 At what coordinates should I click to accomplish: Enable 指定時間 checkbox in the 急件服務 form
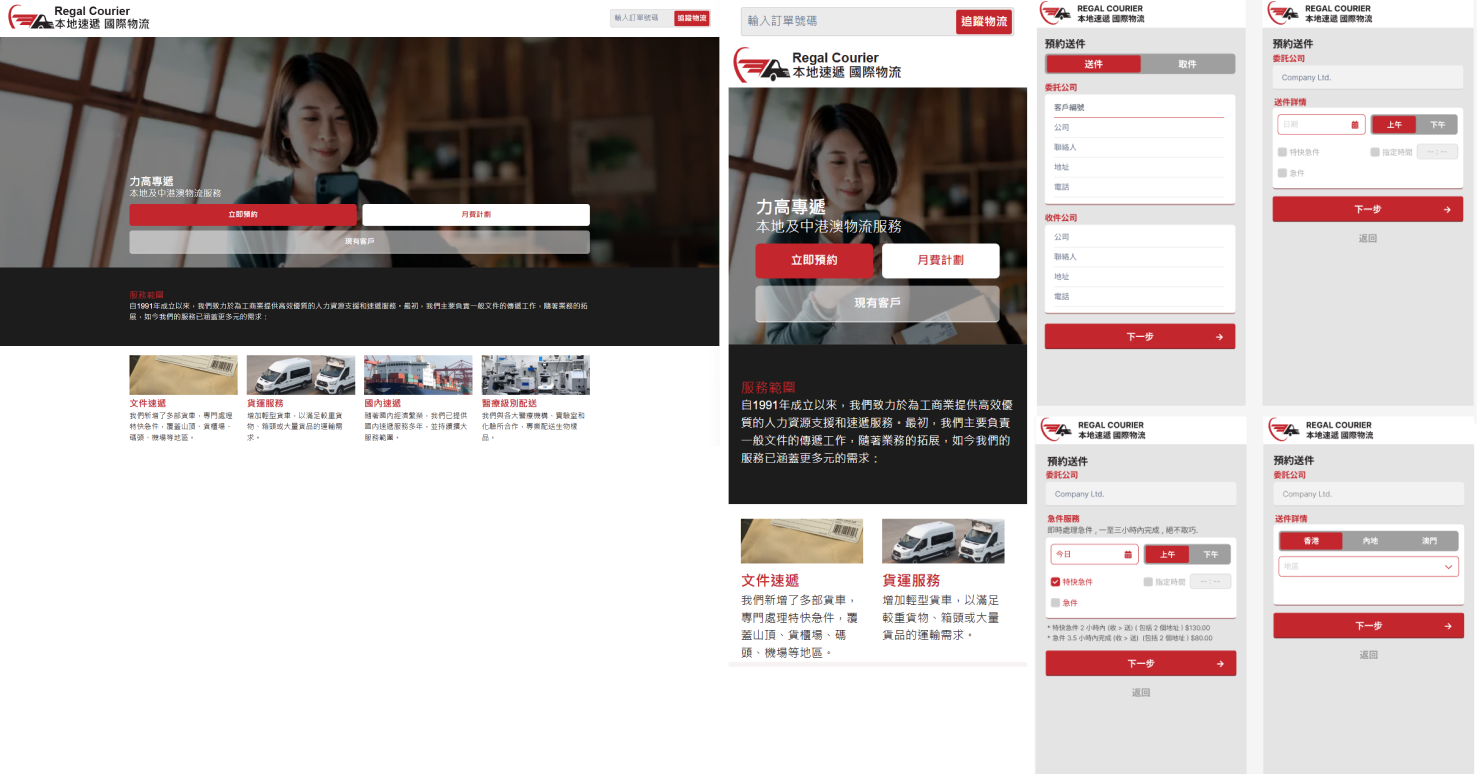(1148, 582)
